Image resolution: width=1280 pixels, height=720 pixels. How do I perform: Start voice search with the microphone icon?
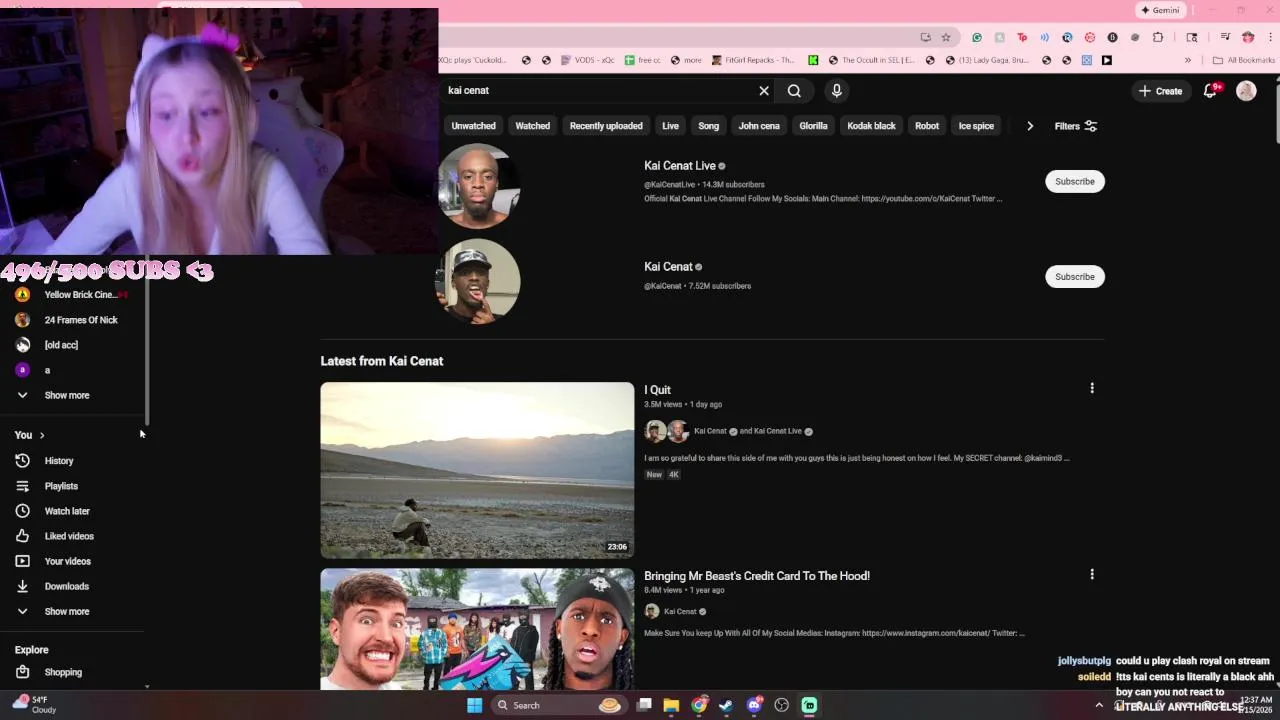click(x=837, y=91)
